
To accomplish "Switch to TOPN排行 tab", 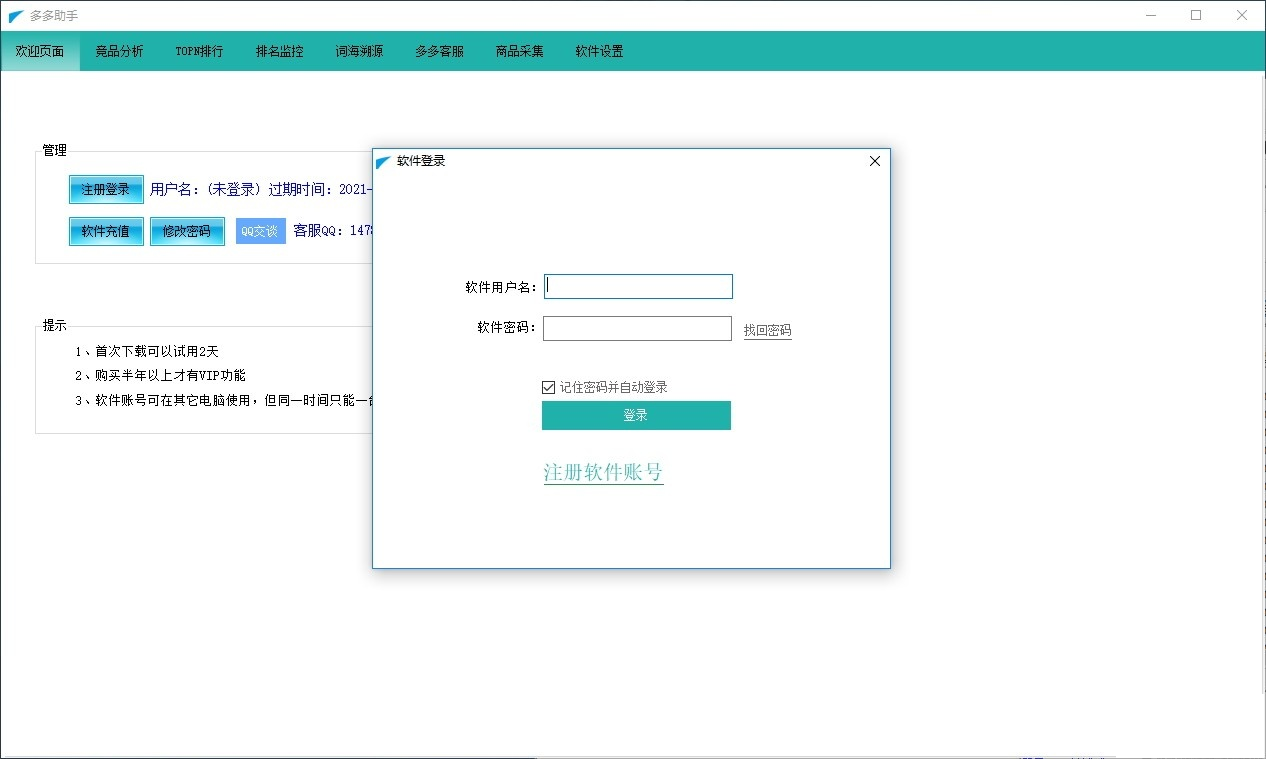I will (199, 51).
